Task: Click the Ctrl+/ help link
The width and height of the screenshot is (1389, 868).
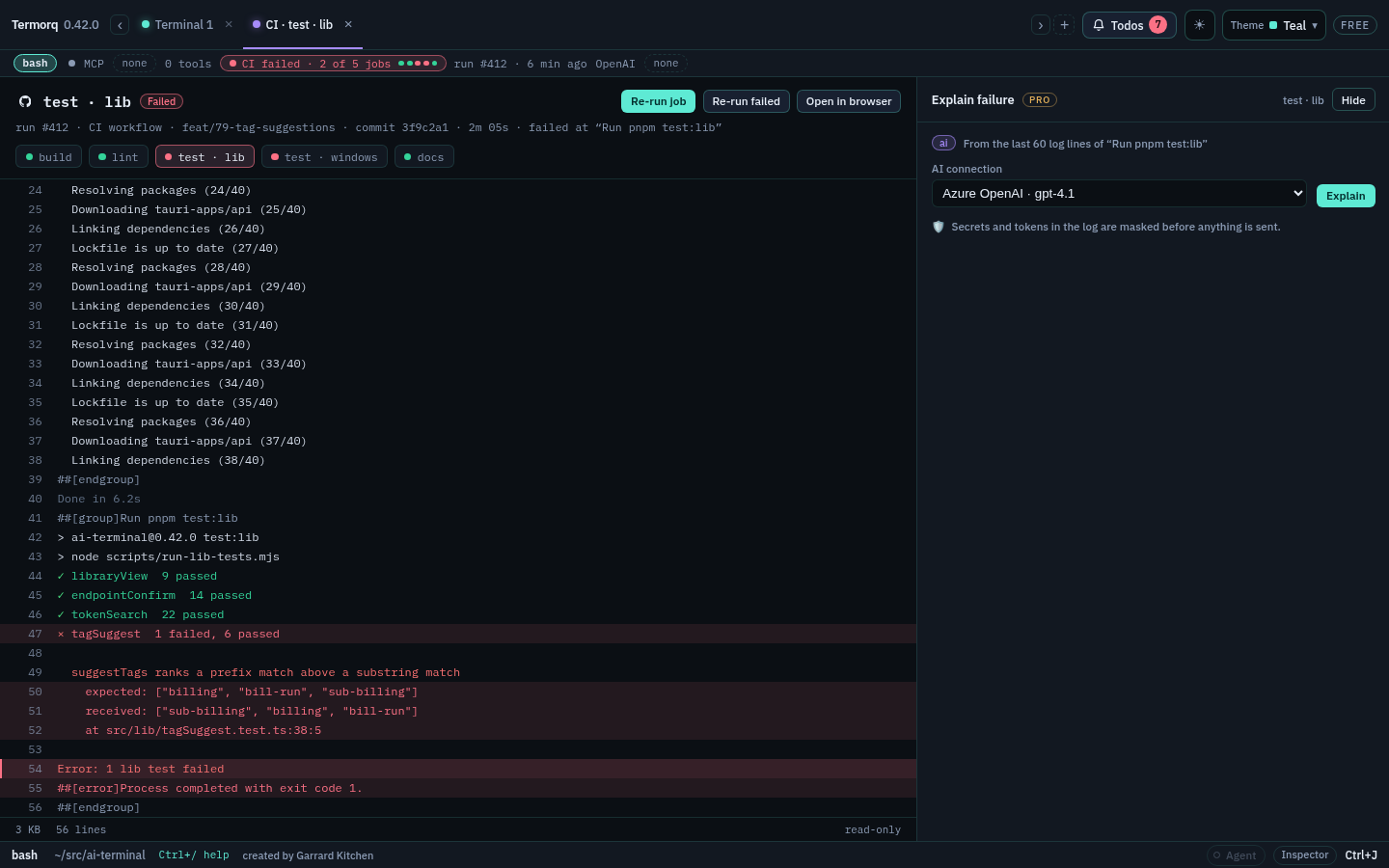Action: click(194, 855)
